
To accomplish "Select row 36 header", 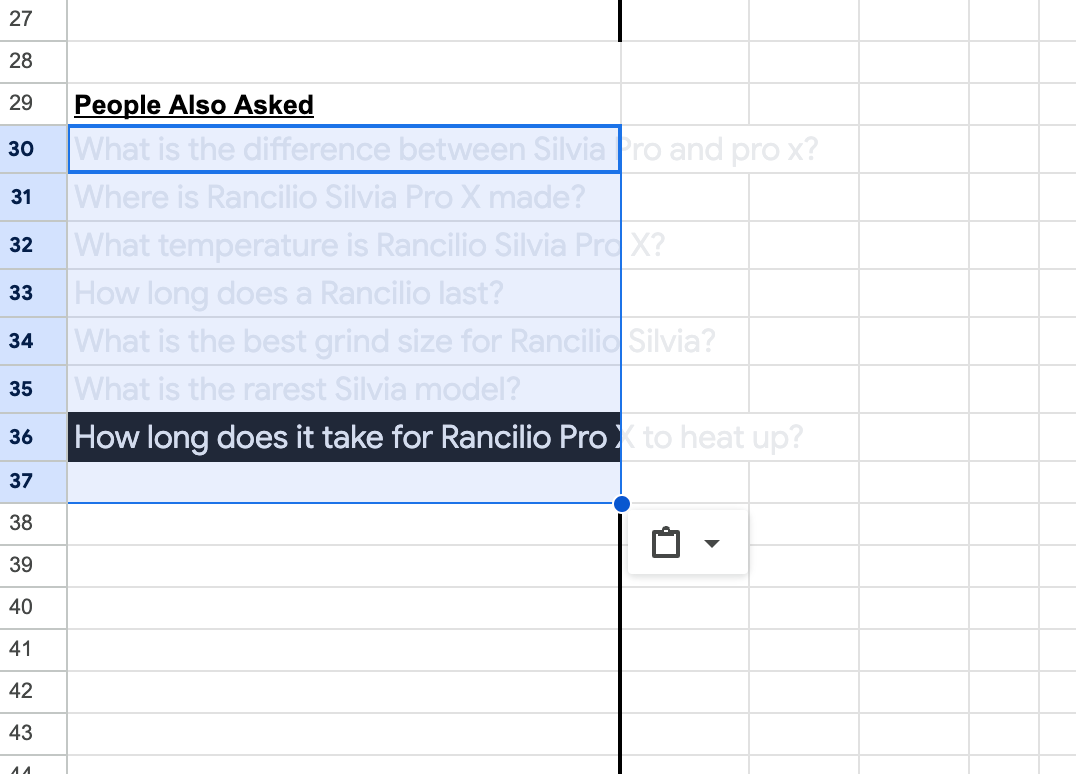I will click(33, 437).
